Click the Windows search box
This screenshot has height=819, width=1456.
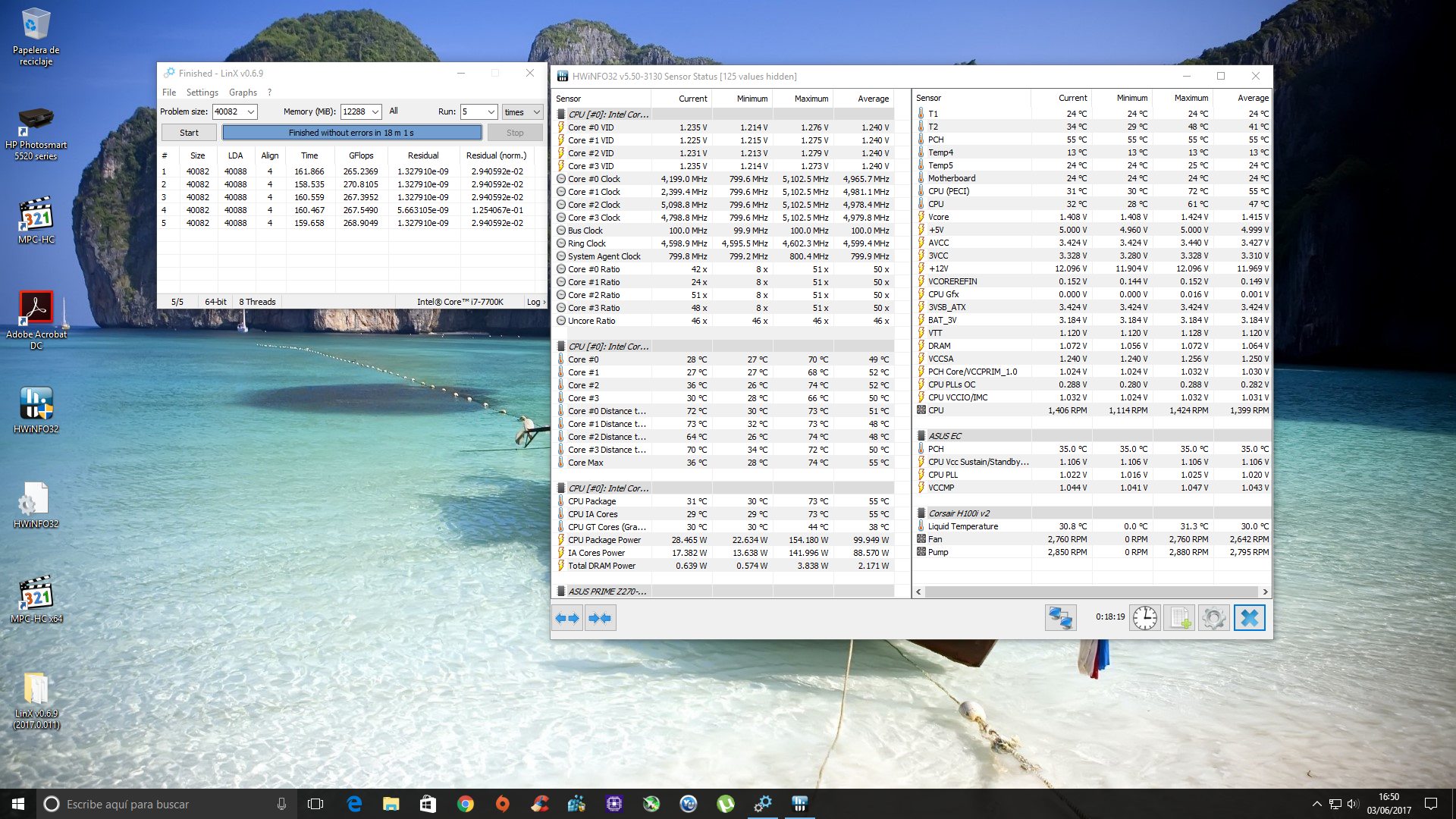166,804
